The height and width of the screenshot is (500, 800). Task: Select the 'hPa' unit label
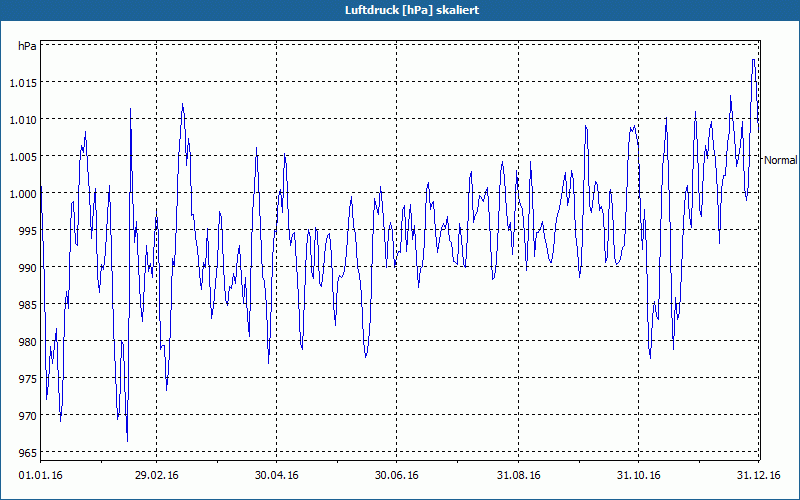27,46
